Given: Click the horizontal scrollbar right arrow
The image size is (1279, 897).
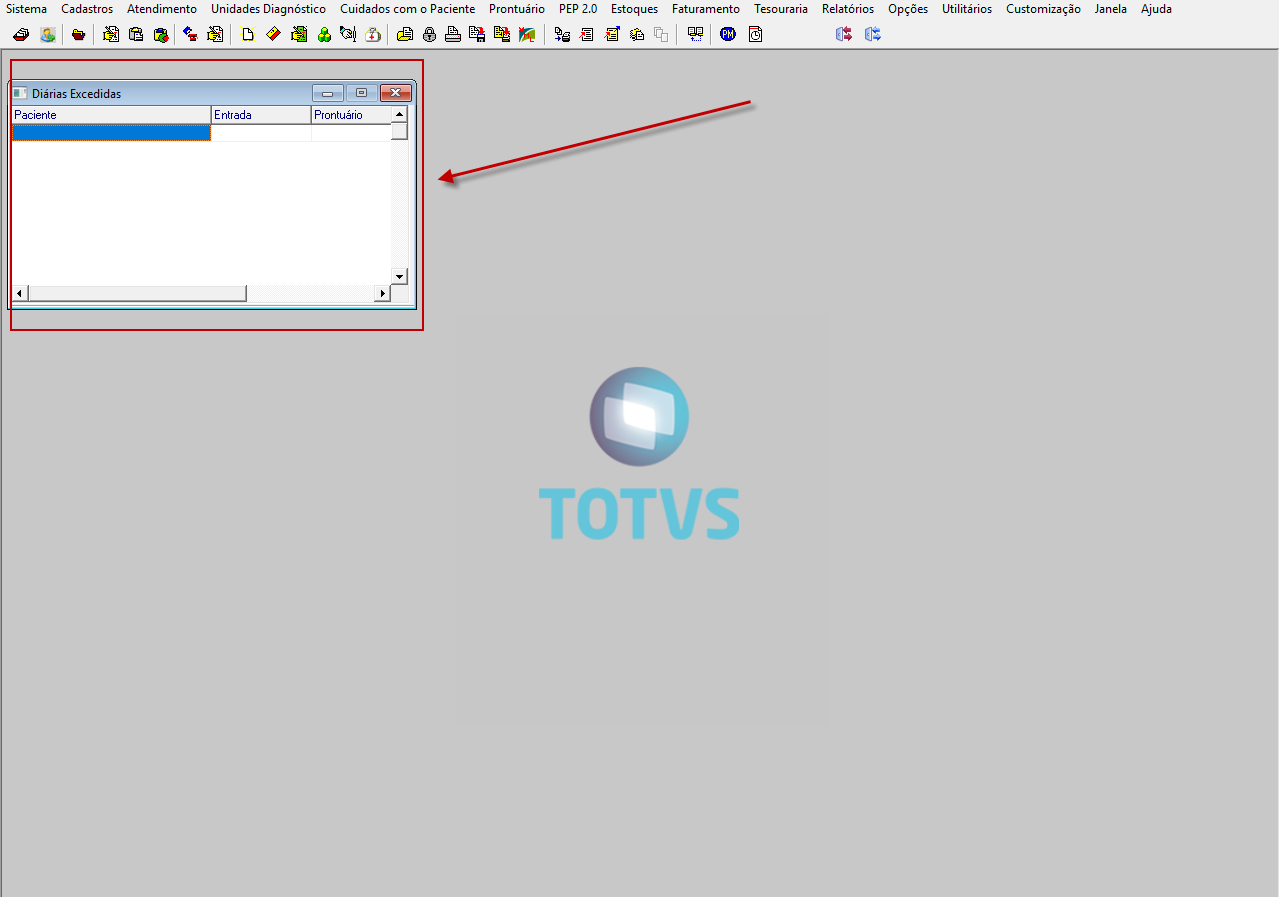Looking at the screenshot, I should 381,293.
